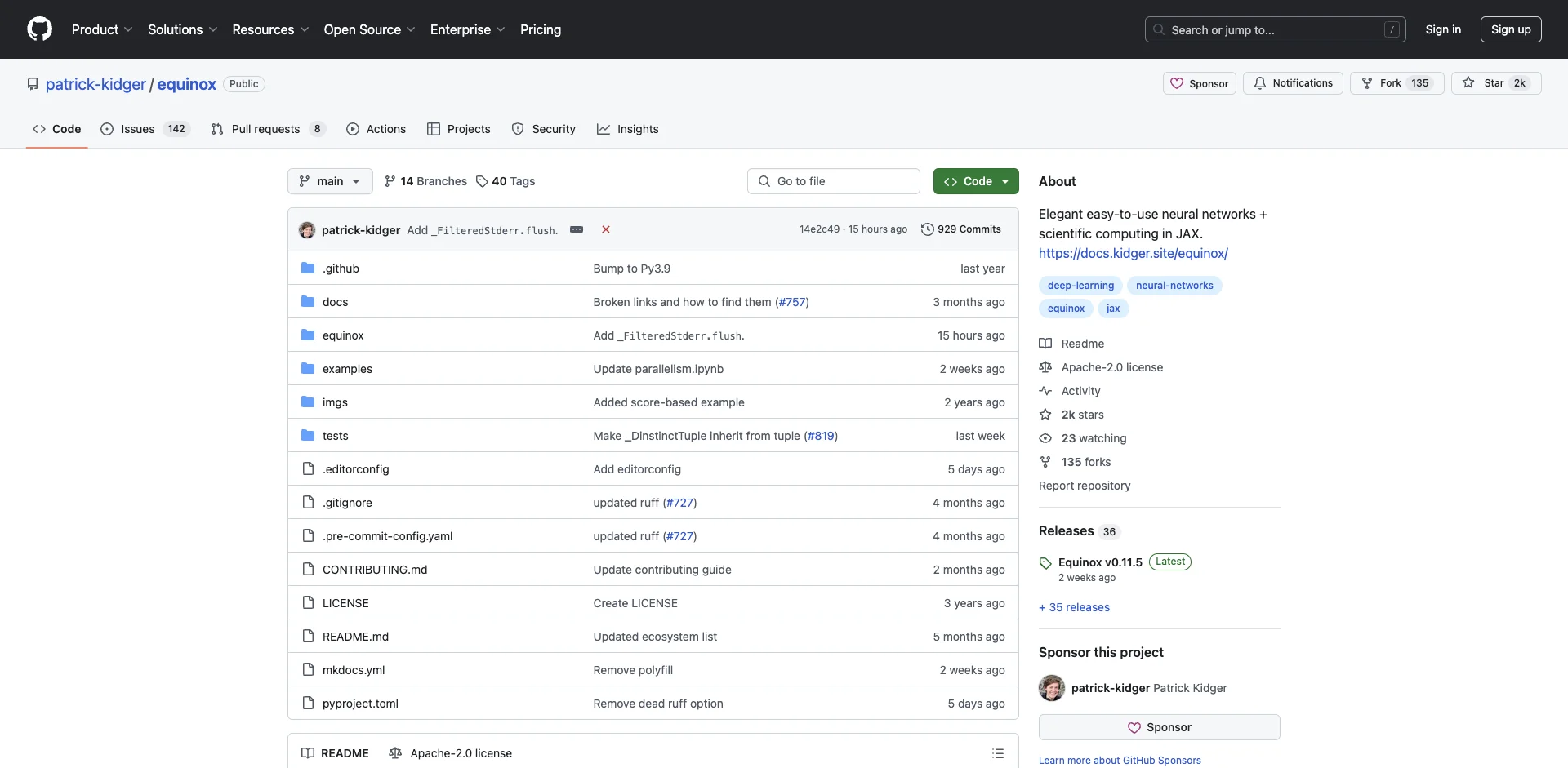1568x768 pixels.
Task: Click patrick-kidger avatar in commit header
Action: [307, 230]
